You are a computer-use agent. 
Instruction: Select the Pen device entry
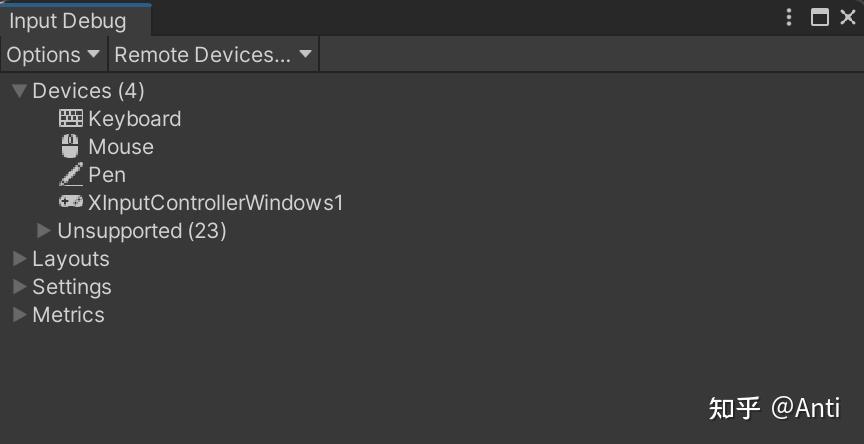107,175
